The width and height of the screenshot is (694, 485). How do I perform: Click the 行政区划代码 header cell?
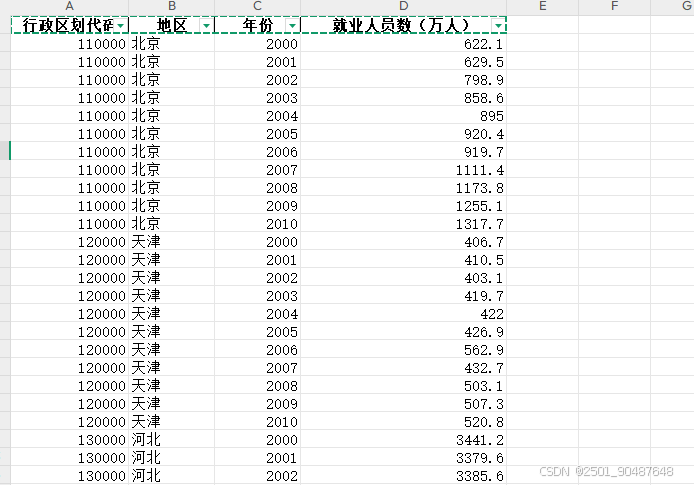click(69, 25)
